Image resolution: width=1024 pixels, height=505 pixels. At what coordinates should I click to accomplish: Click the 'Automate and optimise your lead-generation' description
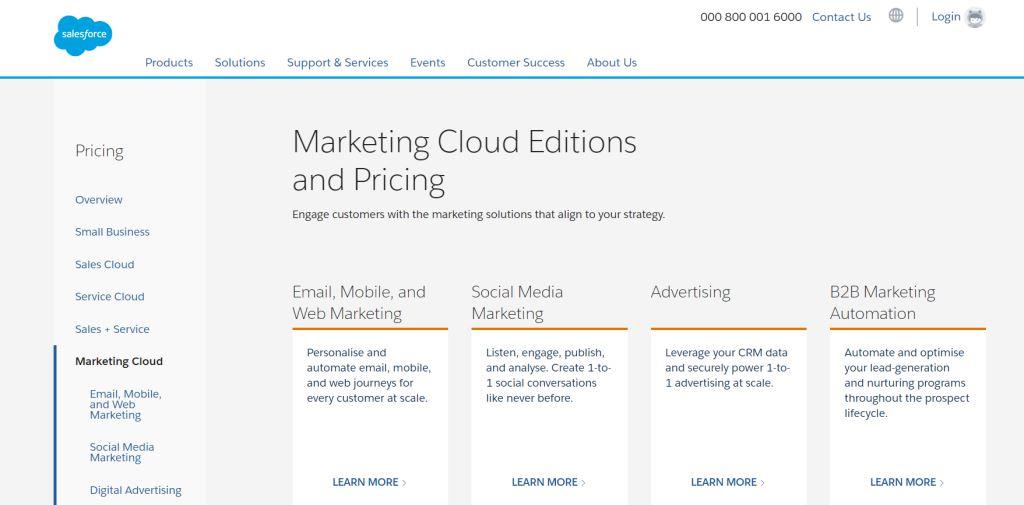tap(907, 383)
